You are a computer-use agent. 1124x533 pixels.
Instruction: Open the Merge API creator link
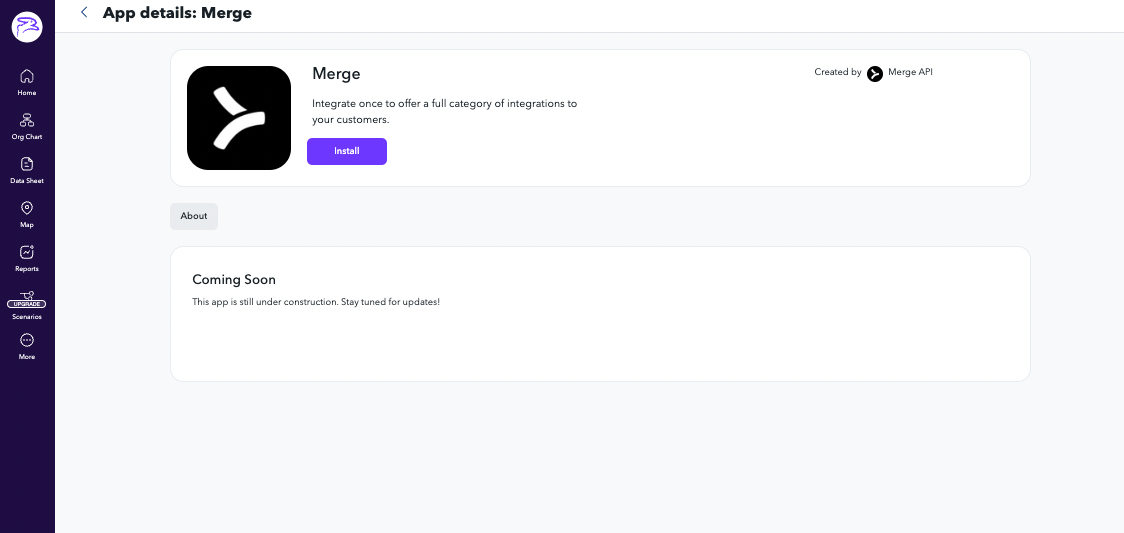pos(910,72)
